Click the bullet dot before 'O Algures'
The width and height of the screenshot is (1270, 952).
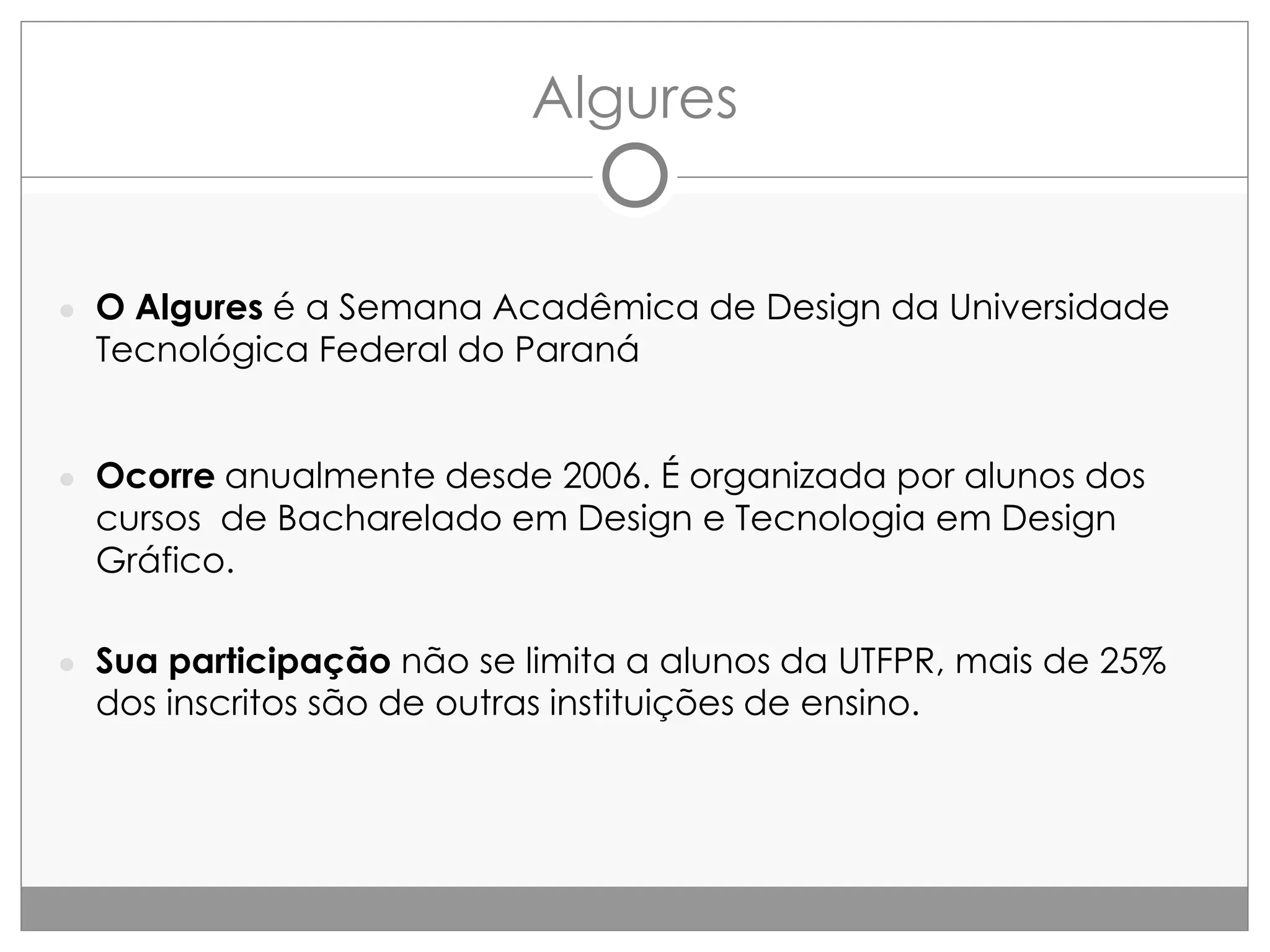click(x=68, y=311)
